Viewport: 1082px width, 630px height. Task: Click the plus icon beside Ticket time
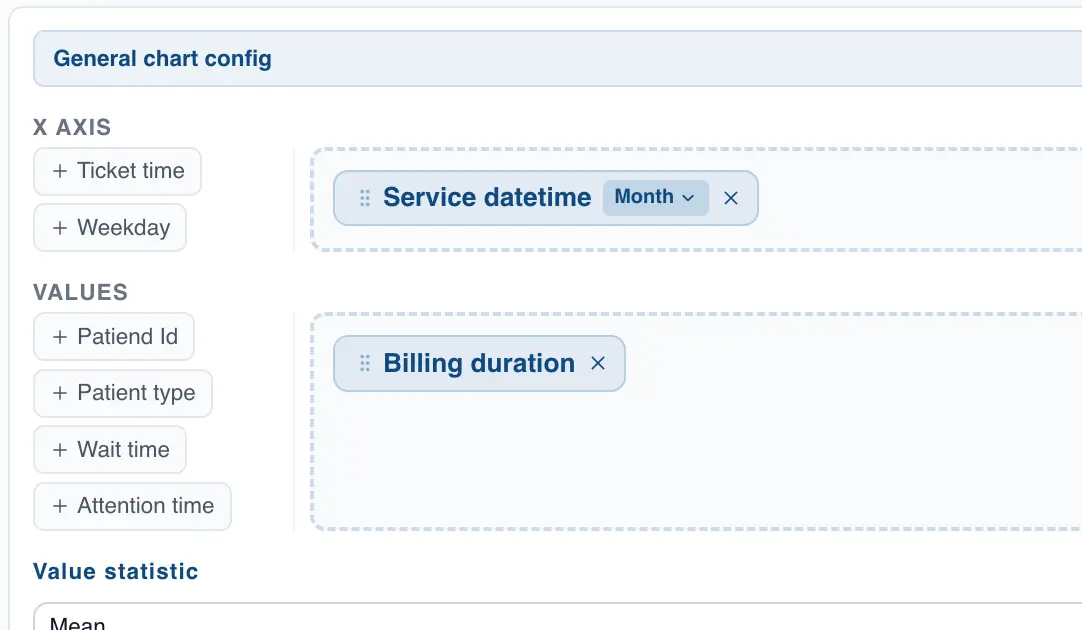(60, 171)
